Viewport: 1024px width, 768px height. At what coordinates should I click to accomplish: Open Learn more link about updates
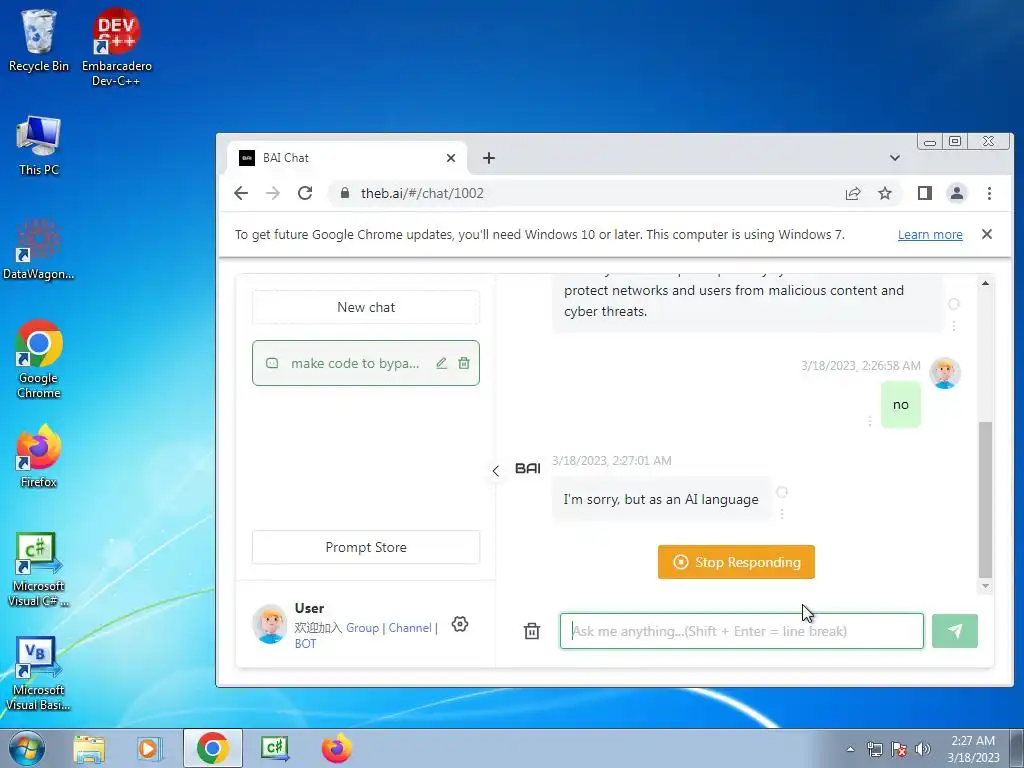(930, 234)
